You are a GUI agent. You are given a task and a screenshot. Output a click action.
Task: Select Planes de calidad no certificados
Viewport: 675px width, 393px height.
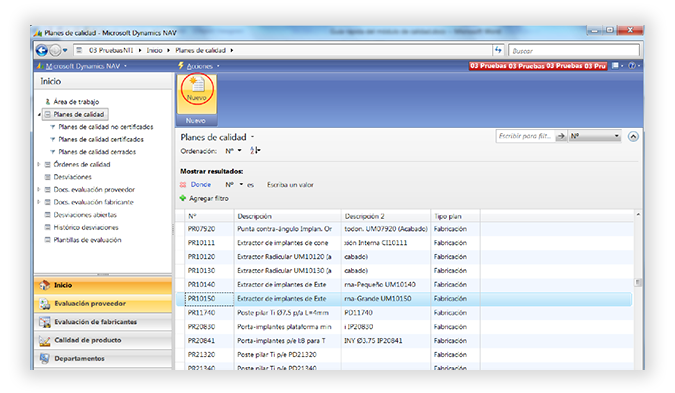[105, 127]
